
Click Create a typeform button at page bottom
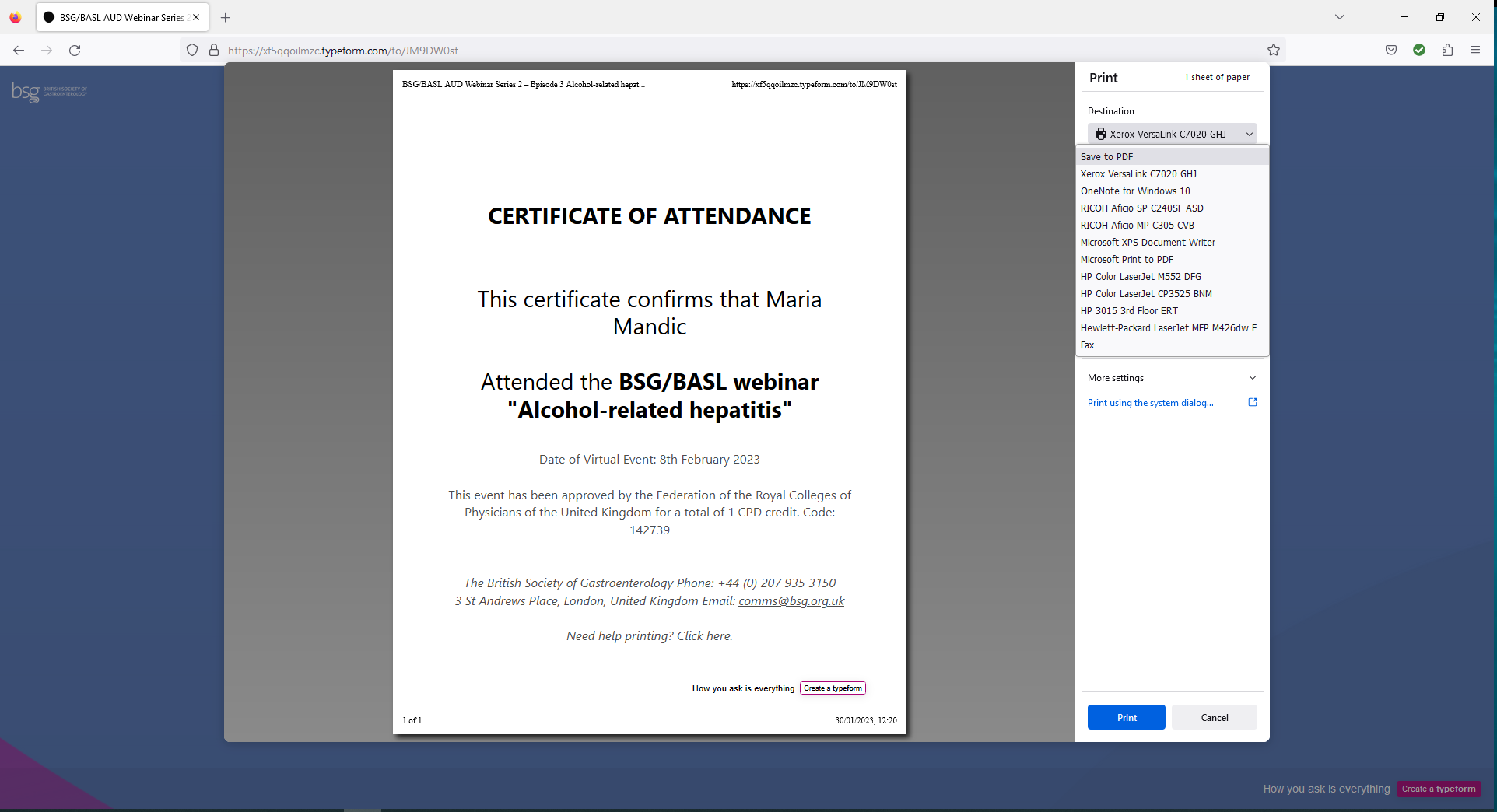(x=1439, y=789)
